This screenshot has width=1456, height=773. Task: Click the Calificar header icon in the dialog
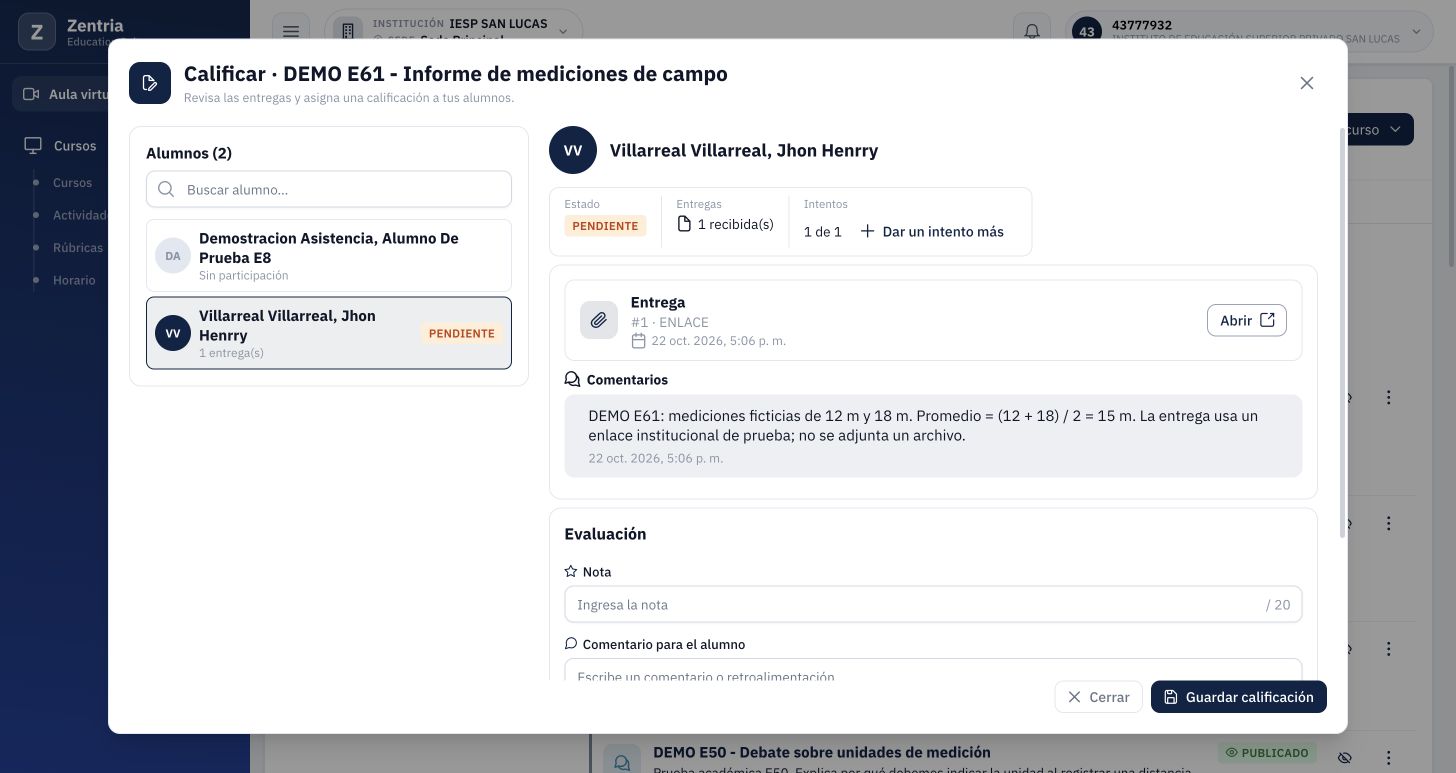point(150,83)
